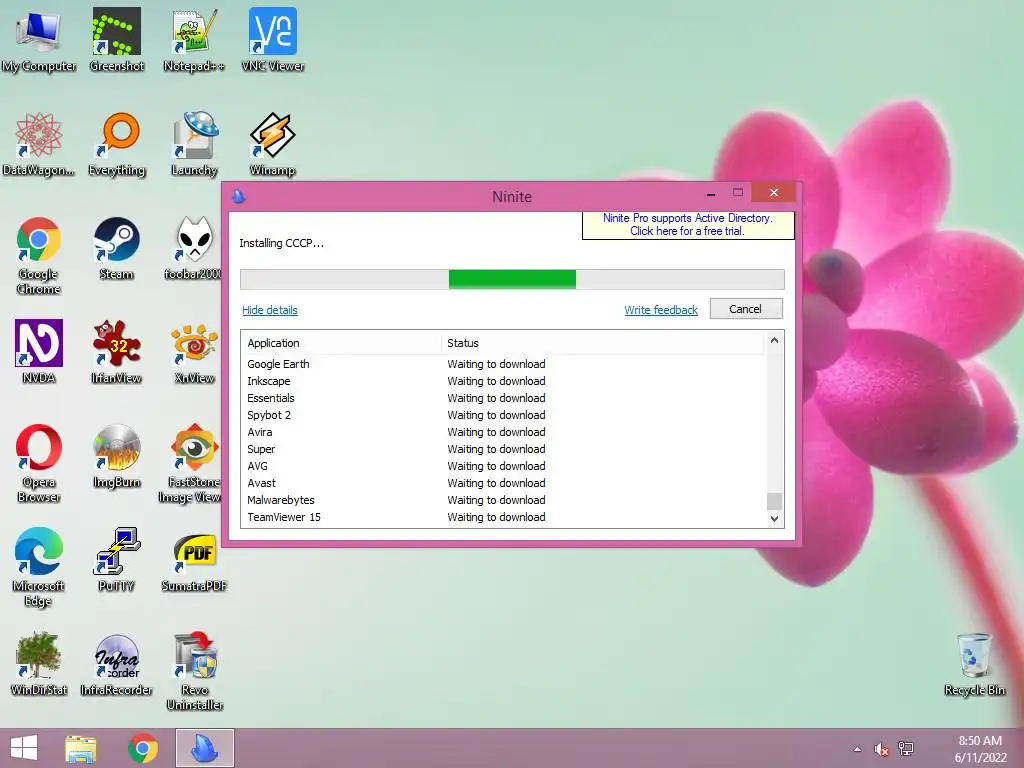Select the Avira row
Screen dimensions: 1024x768
pos(504,432)
